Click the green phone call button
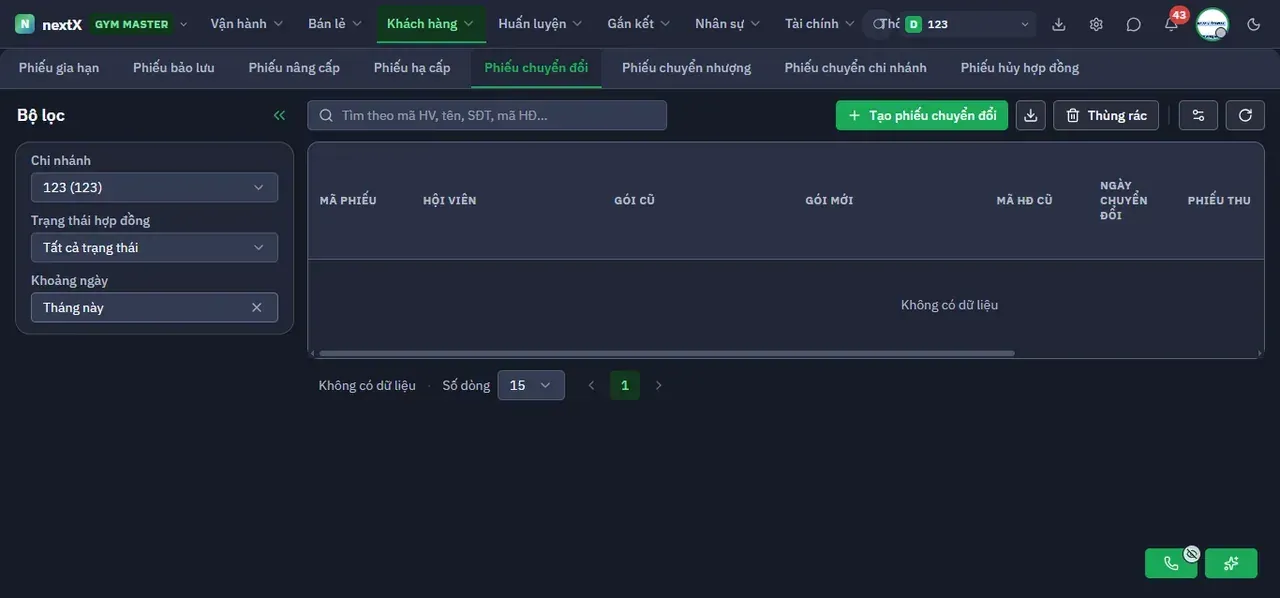Image resolution: width=1280 pixels, height=598 pixels. (x=1171, y=563)
